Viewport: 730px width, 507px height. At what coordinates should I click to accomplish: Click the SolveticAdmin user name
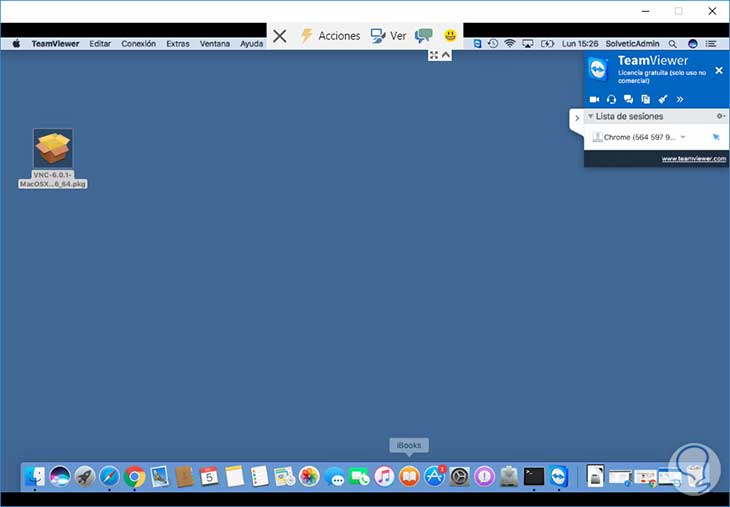tap(632, 44)
